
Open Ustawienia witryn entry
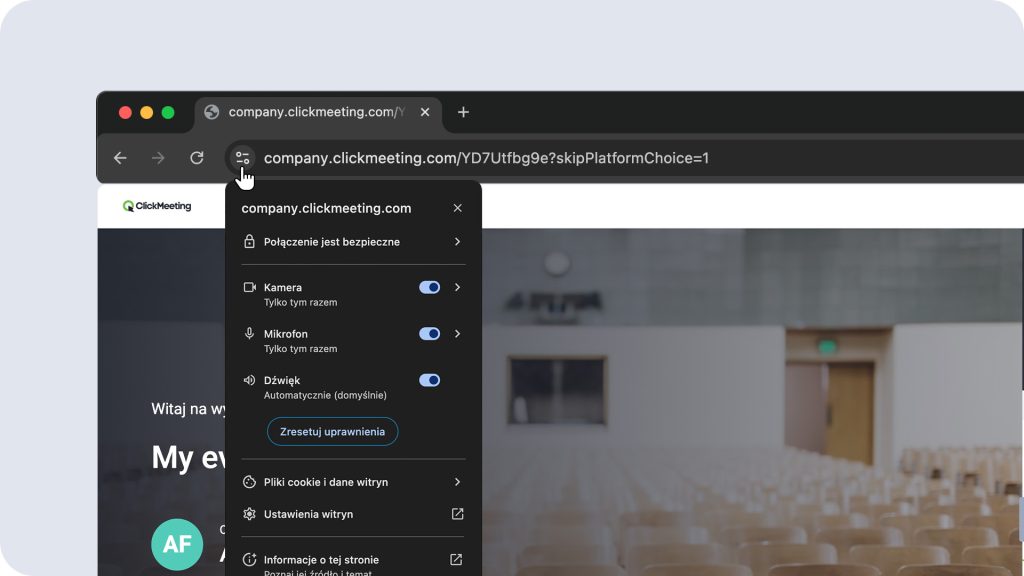pyautogui.click(x=353, y=514)
